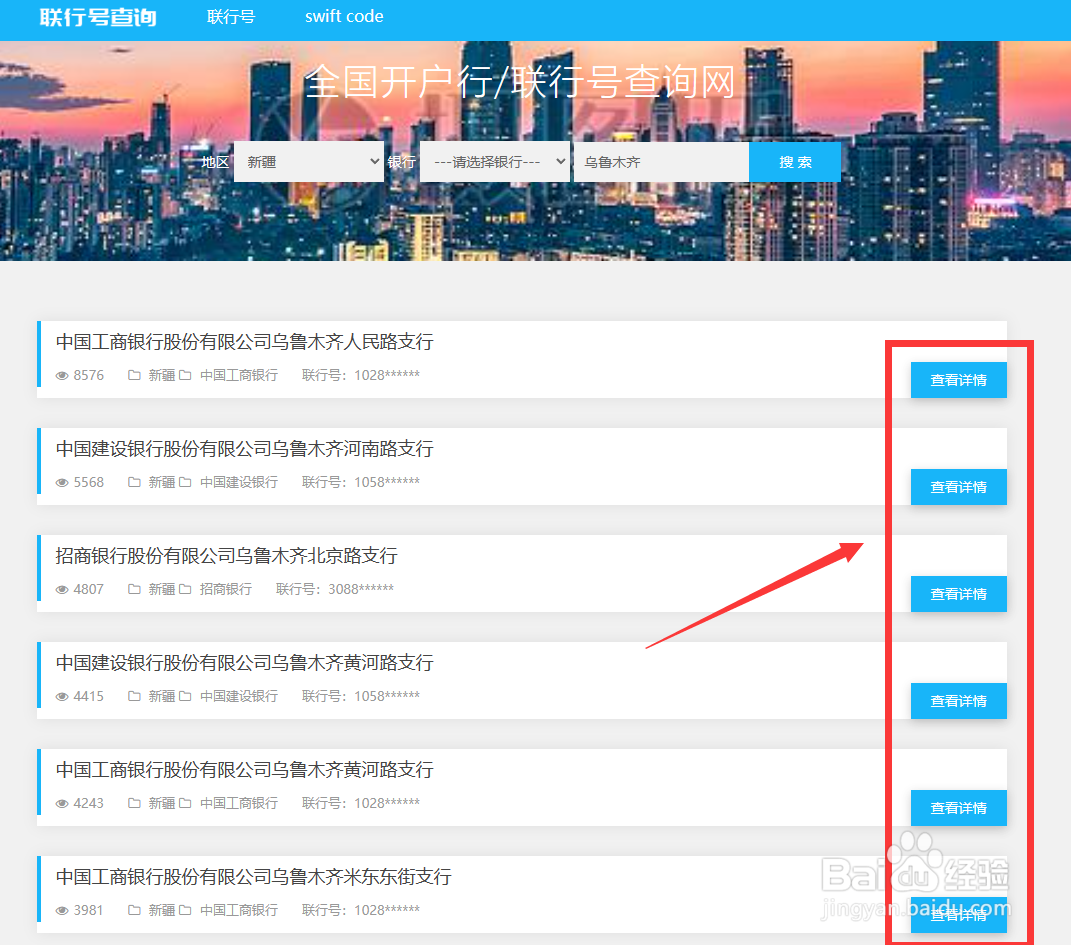
Task: Click folder icon before 中国工商银行 in 人民路支行 row
Action: 185,375
